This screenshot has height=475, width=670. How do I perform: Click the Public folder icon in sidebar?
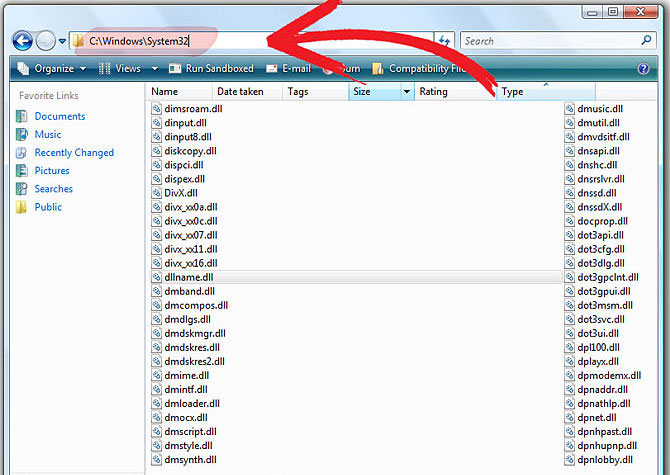(22, 207)
